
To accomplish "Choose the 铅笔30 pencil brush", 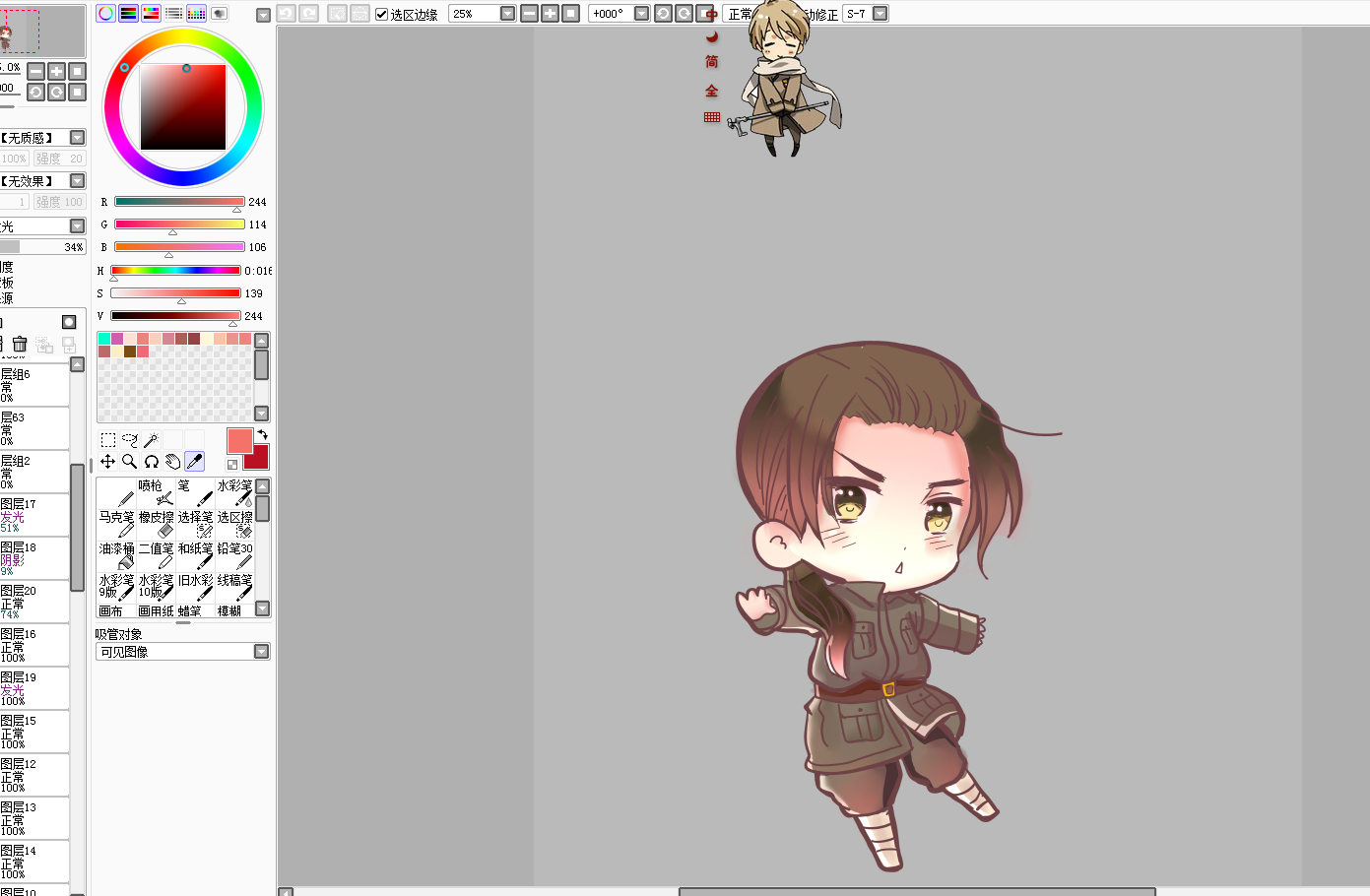I will [x=234, y=555].
